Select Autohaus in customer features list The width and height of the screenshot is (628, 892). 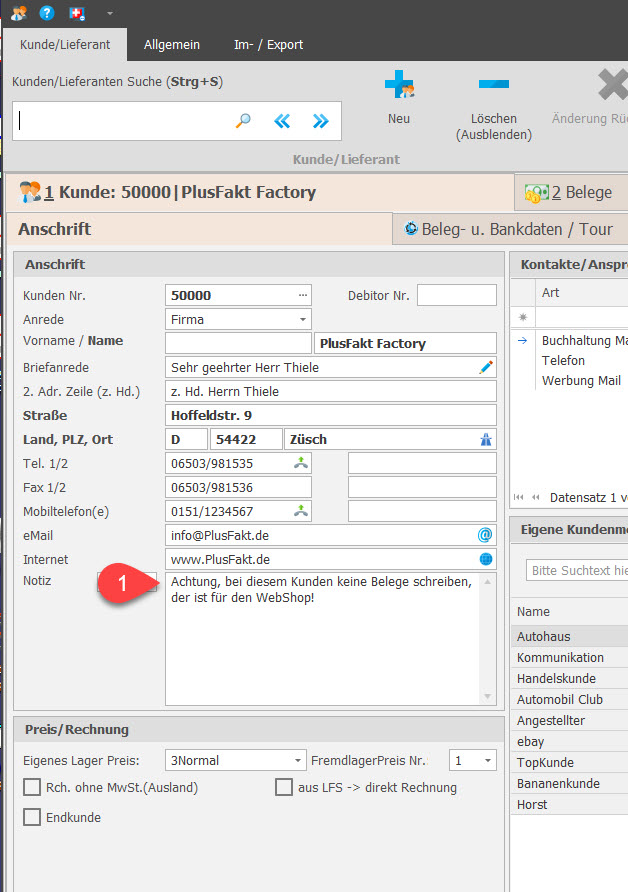coord(569,636)
